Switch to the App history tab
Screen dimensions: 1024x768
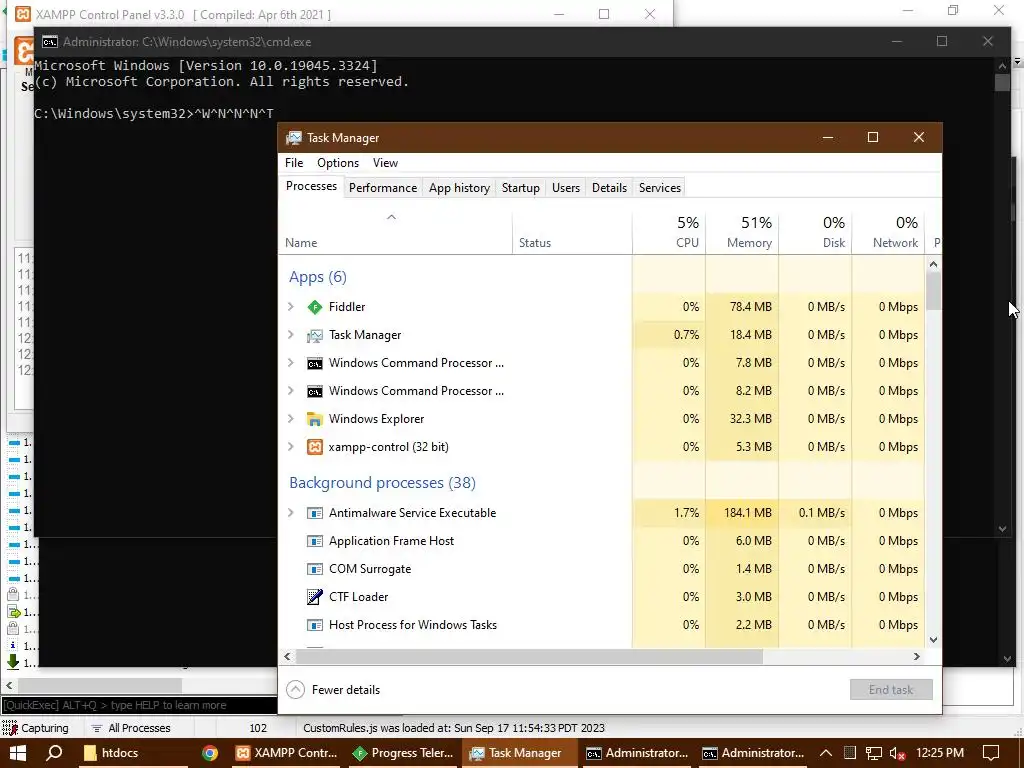[459, 188]
